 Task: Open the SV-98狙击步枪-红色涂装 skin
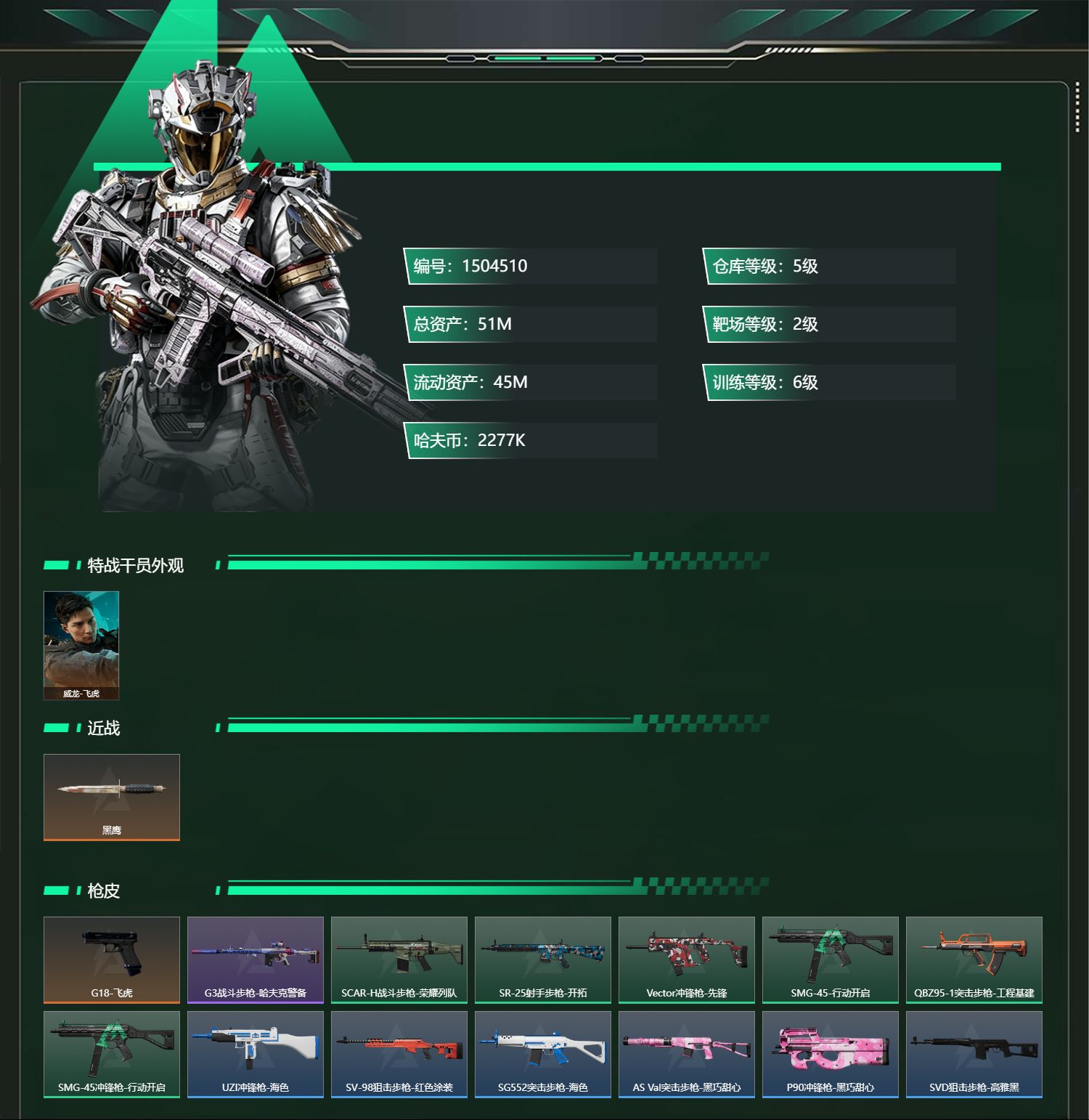[x=399, y=1055]
